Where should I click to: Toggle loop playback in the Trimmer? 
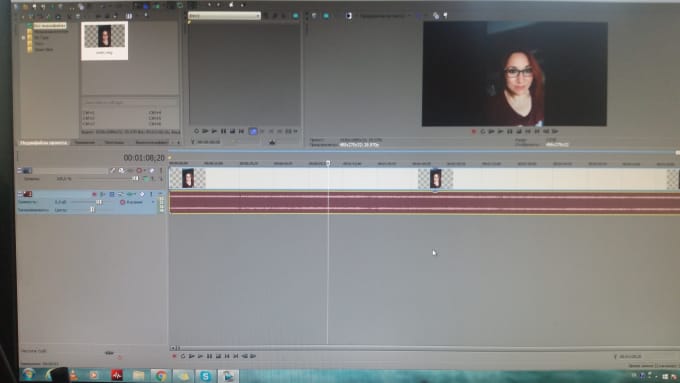196,131
